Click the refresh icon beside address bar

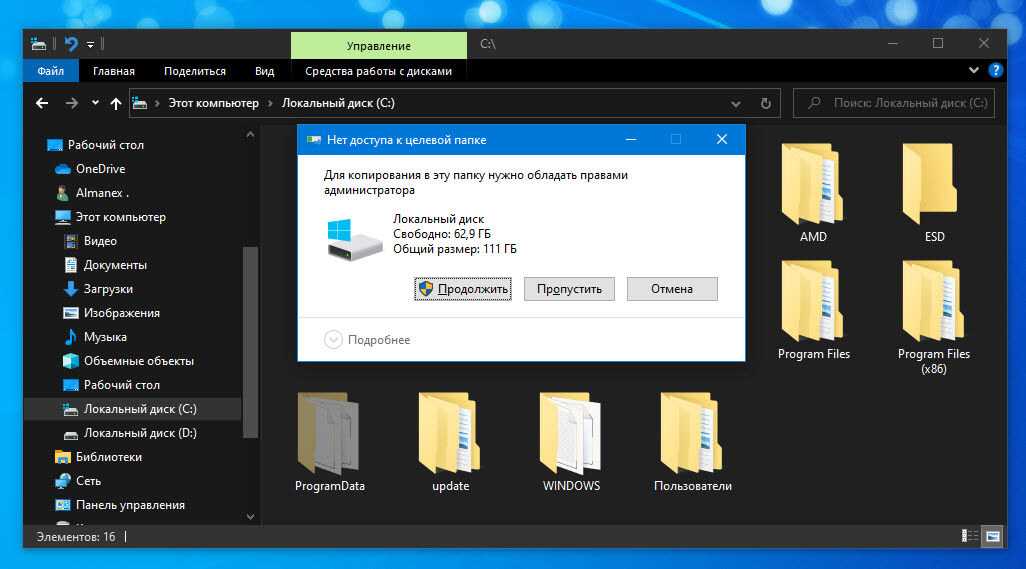coord(765,103)
